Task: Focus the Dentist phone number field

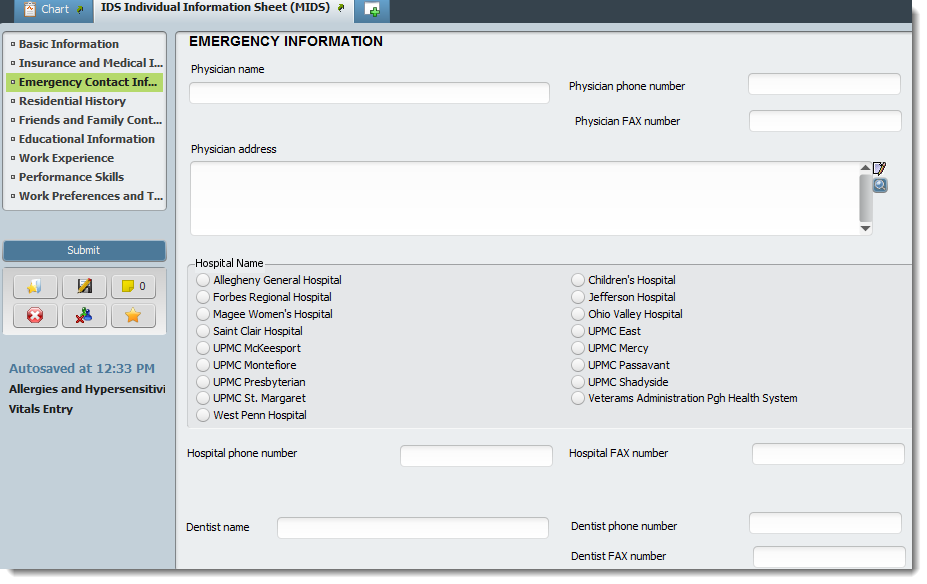Action: pyautogui.click(x=825, y=523)
